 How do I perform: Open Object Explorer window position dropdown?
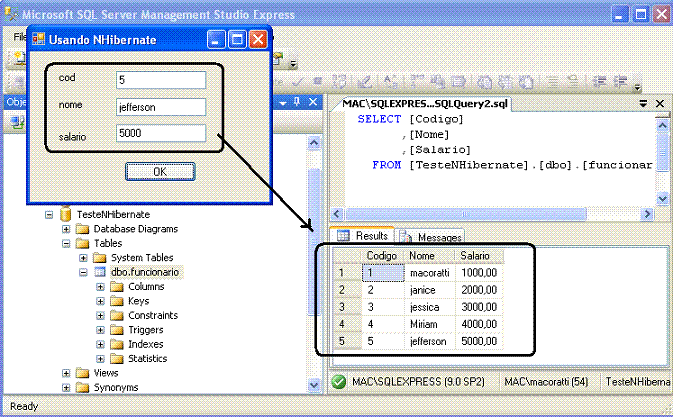tap(283, 103)
